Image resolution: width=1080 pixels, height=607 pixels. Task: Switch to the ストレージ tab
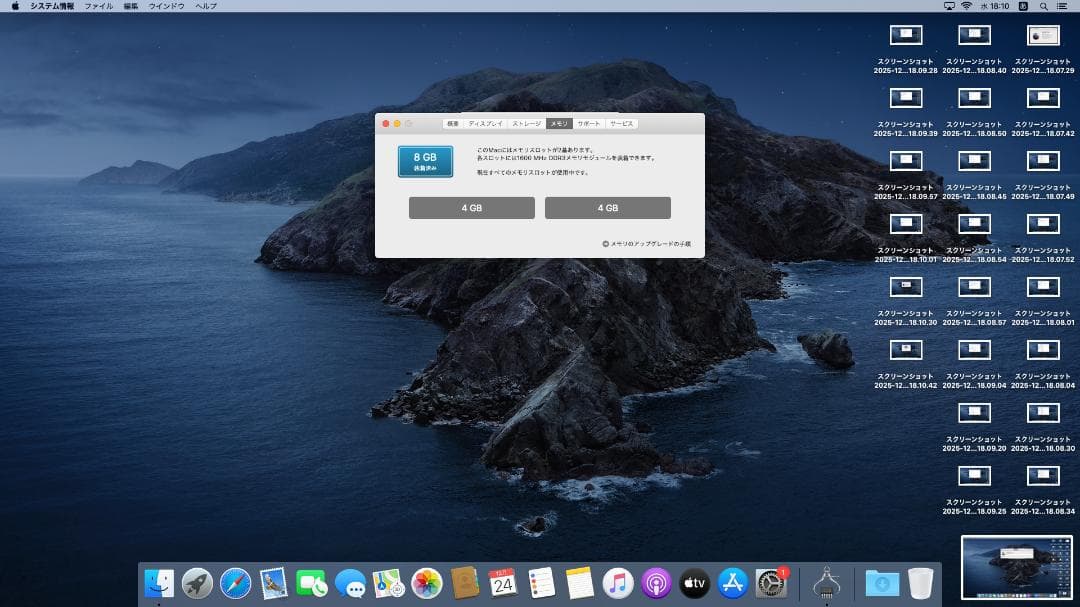tap(526, 124)
